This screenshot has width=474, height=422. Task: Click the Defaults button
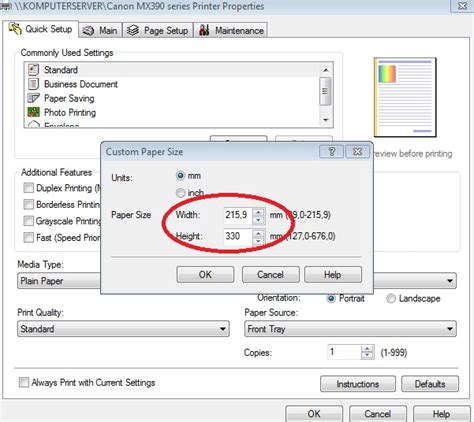[430, 384]
